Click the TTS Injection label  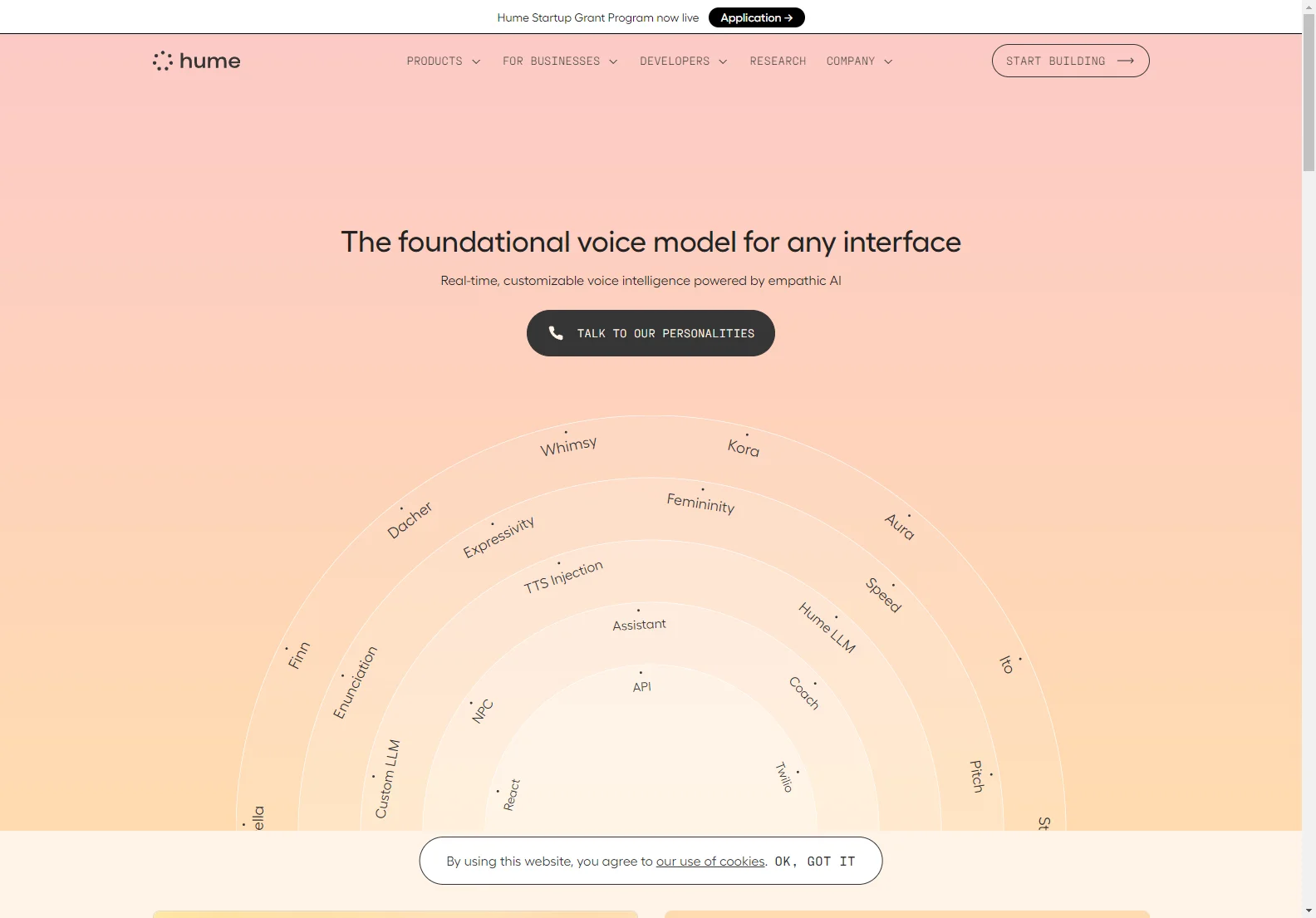[x=563, y=577]
